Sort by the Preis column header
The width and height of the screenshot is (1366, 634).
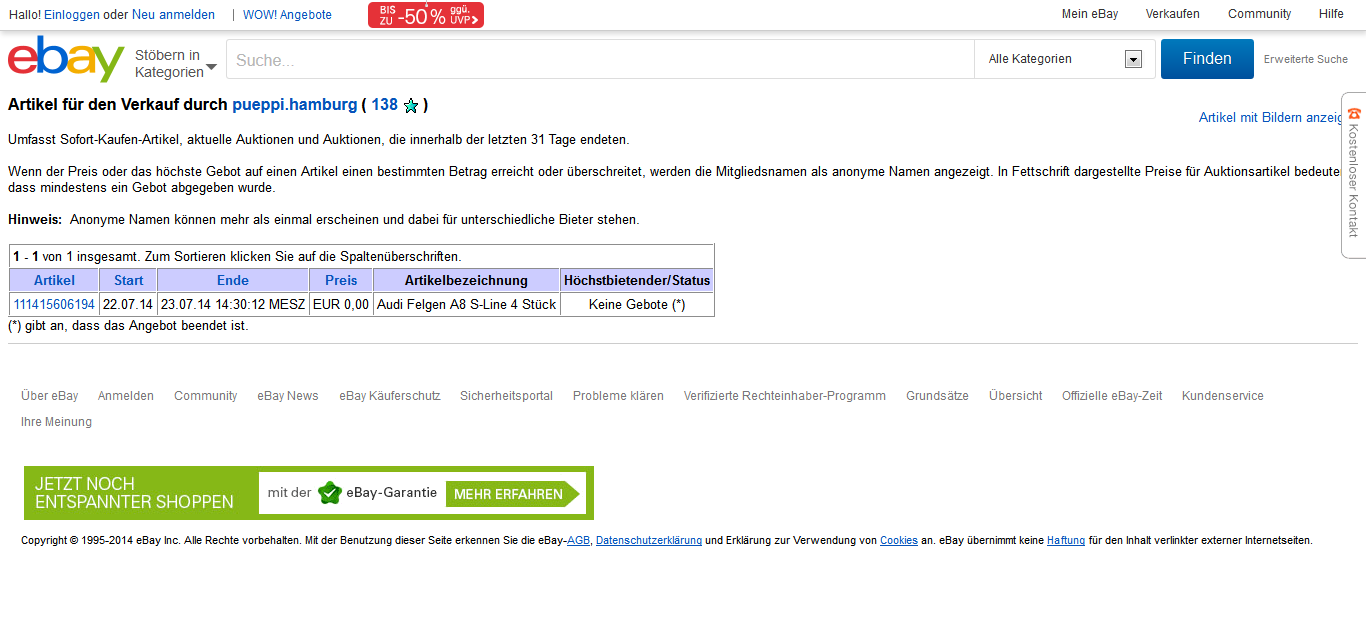[x=341, y=280]
